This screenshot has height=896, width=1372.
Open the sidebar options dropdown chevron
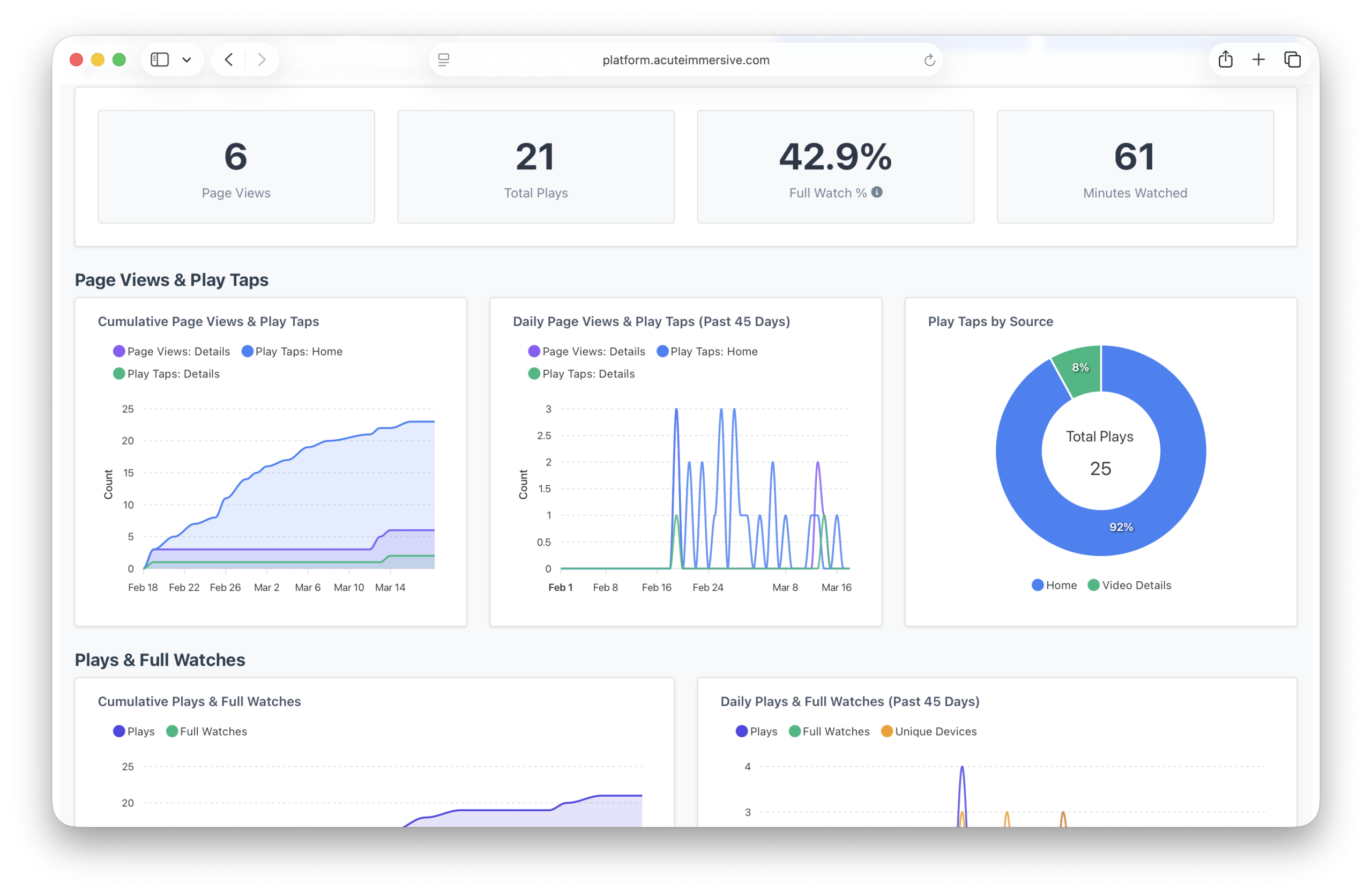pyautogui.click(x=186, y=60)
